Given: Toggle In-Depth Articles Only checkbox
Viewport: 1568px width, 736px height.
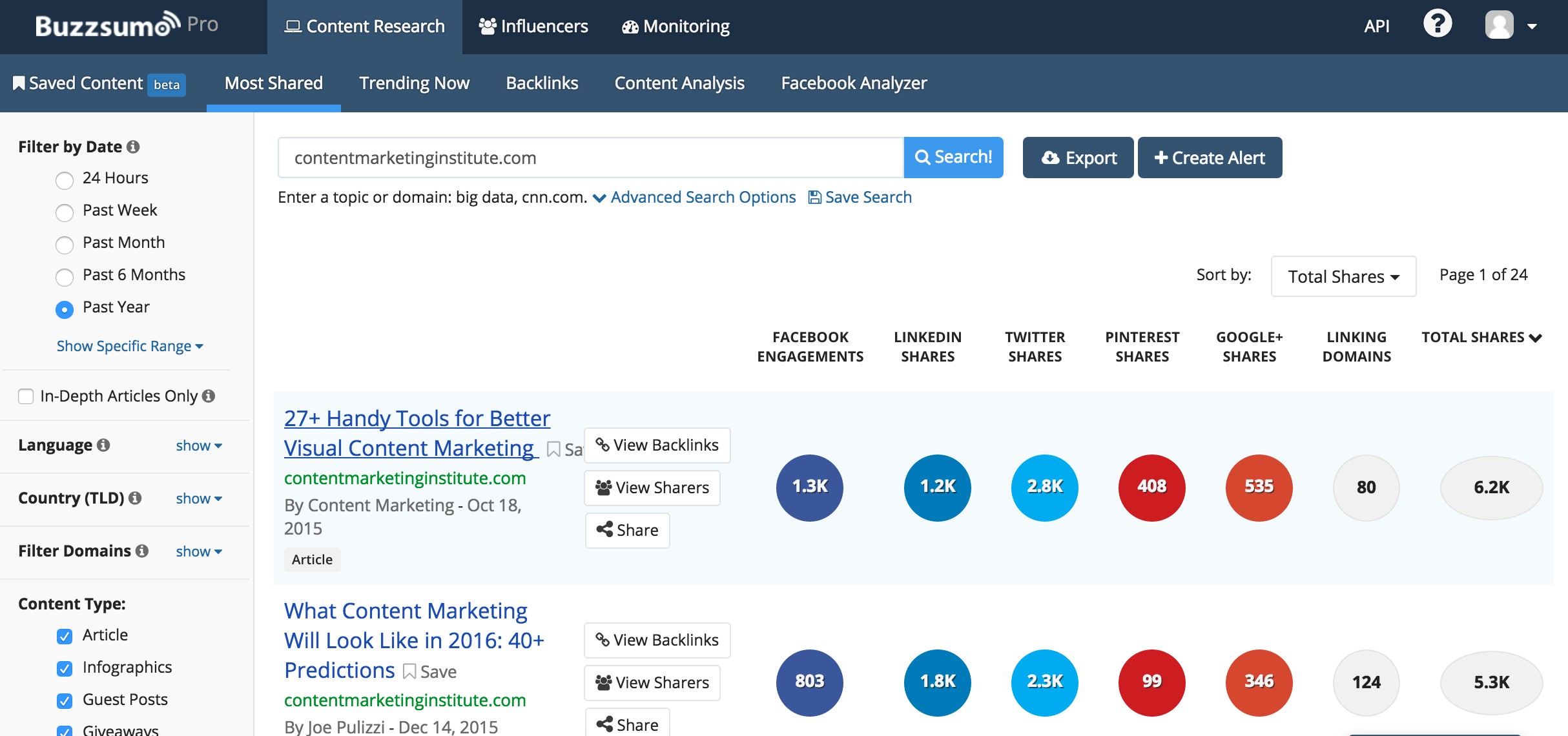Looking at the screenshot, I should pos(26,396).
